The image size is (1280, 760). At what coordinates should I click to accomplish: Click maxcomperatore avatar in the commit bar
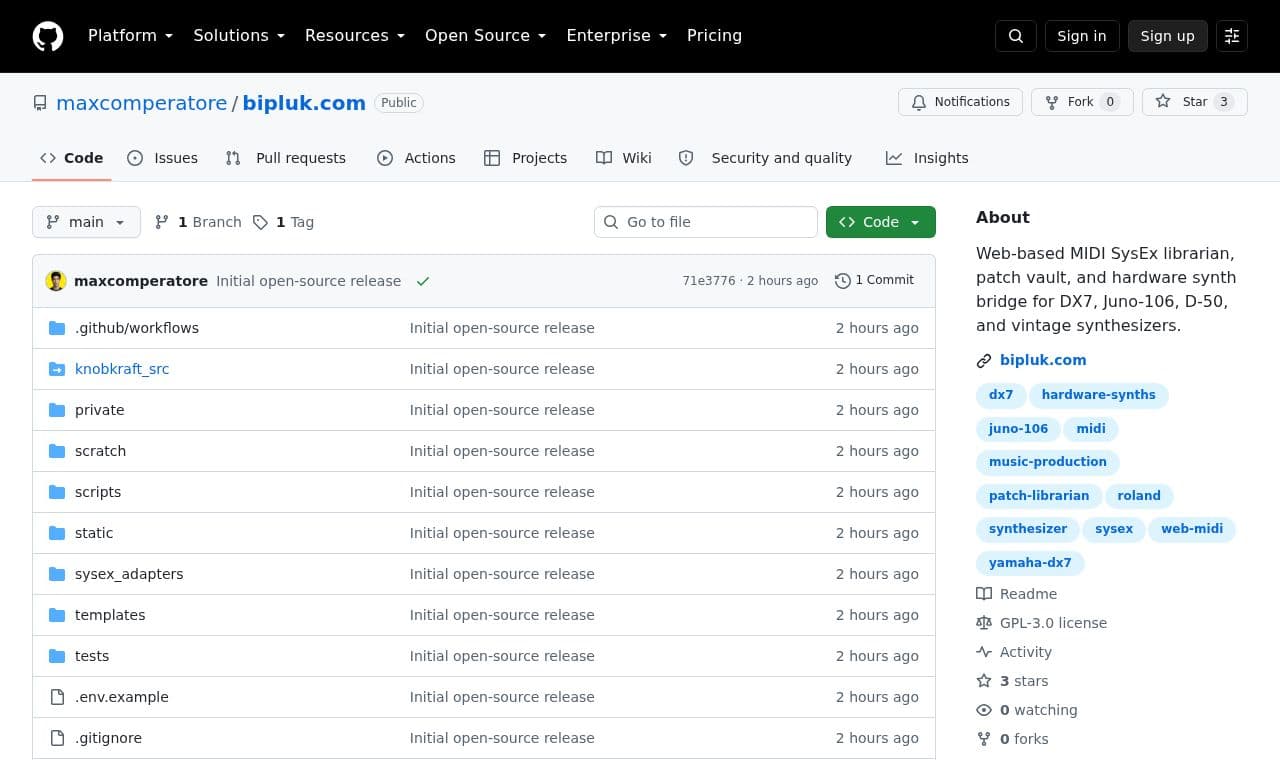tap(56, 281)
